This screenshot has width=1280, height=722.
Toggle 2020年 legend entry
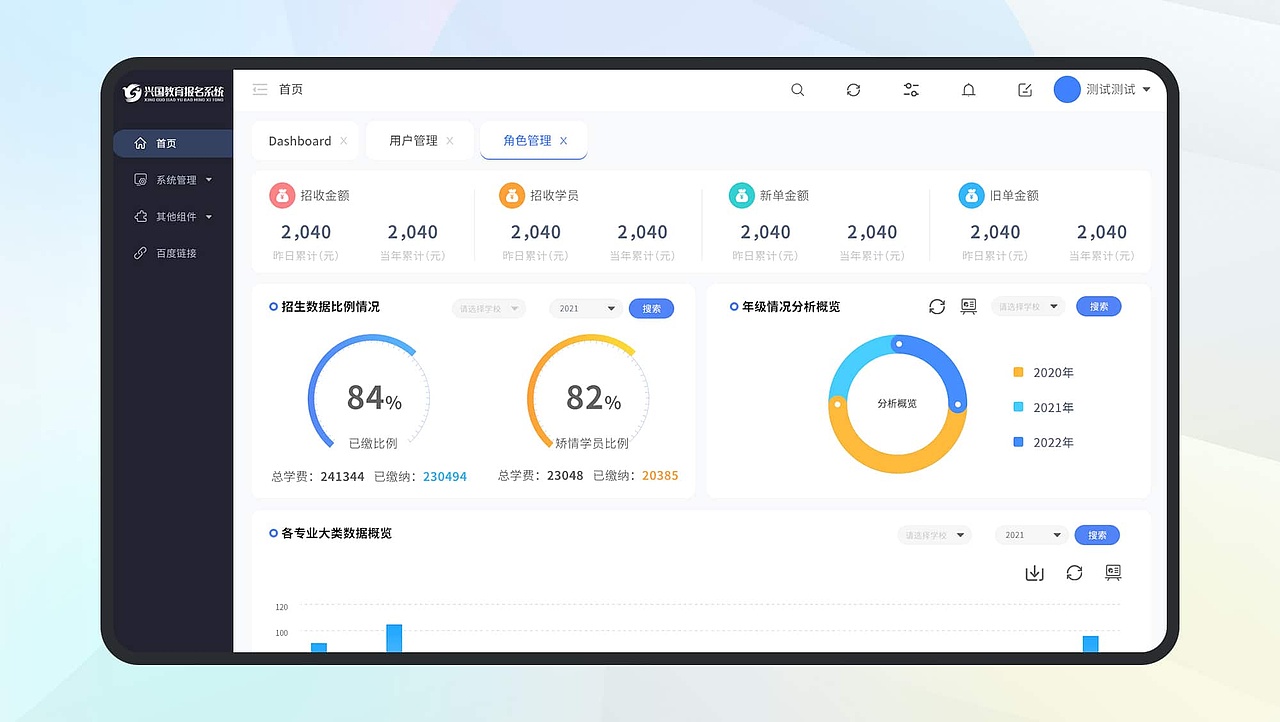[x=1043, y=372]
